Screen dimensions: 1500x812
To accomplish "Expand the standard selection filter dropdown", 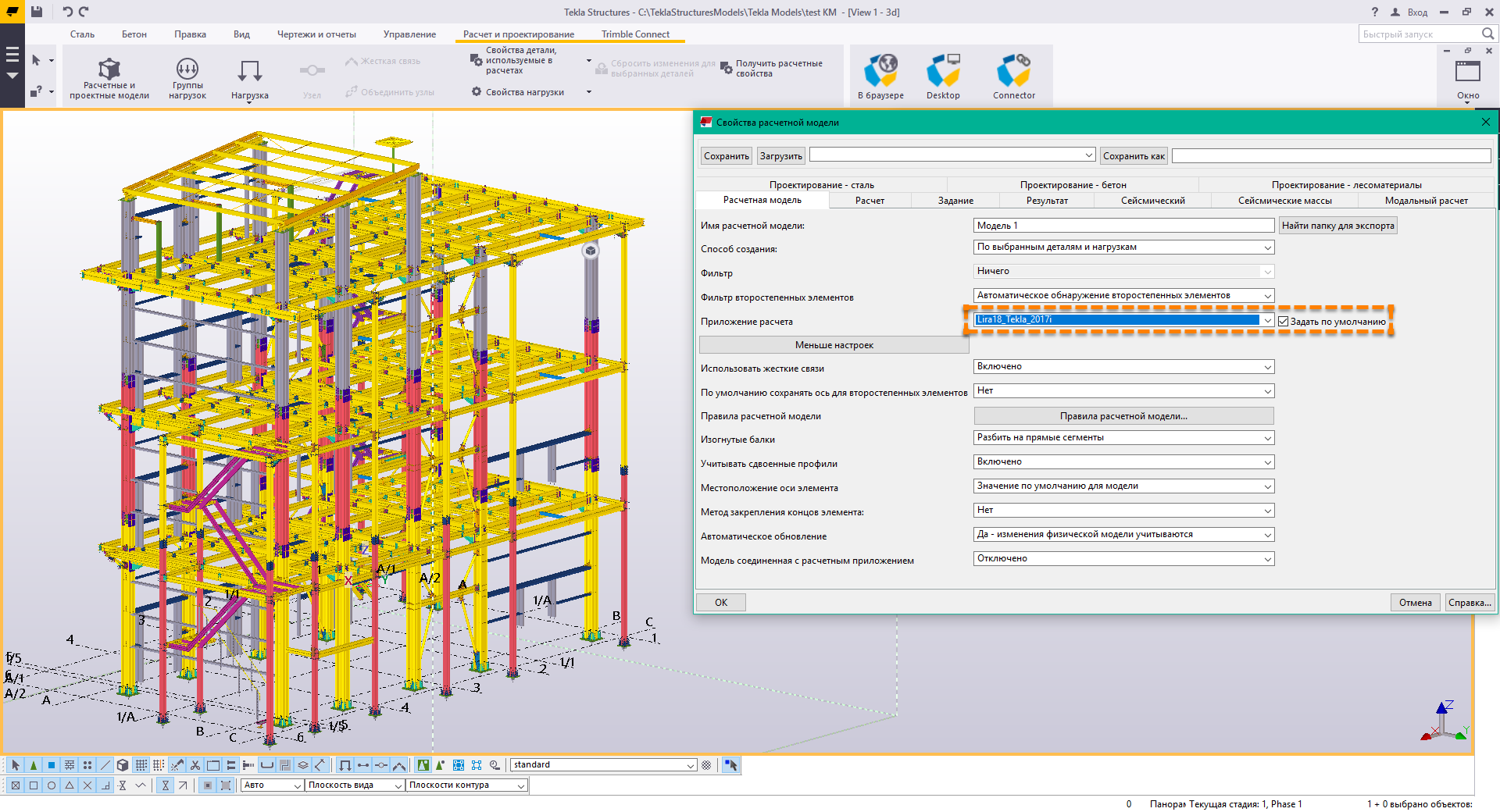I will (x=690, y=765).
